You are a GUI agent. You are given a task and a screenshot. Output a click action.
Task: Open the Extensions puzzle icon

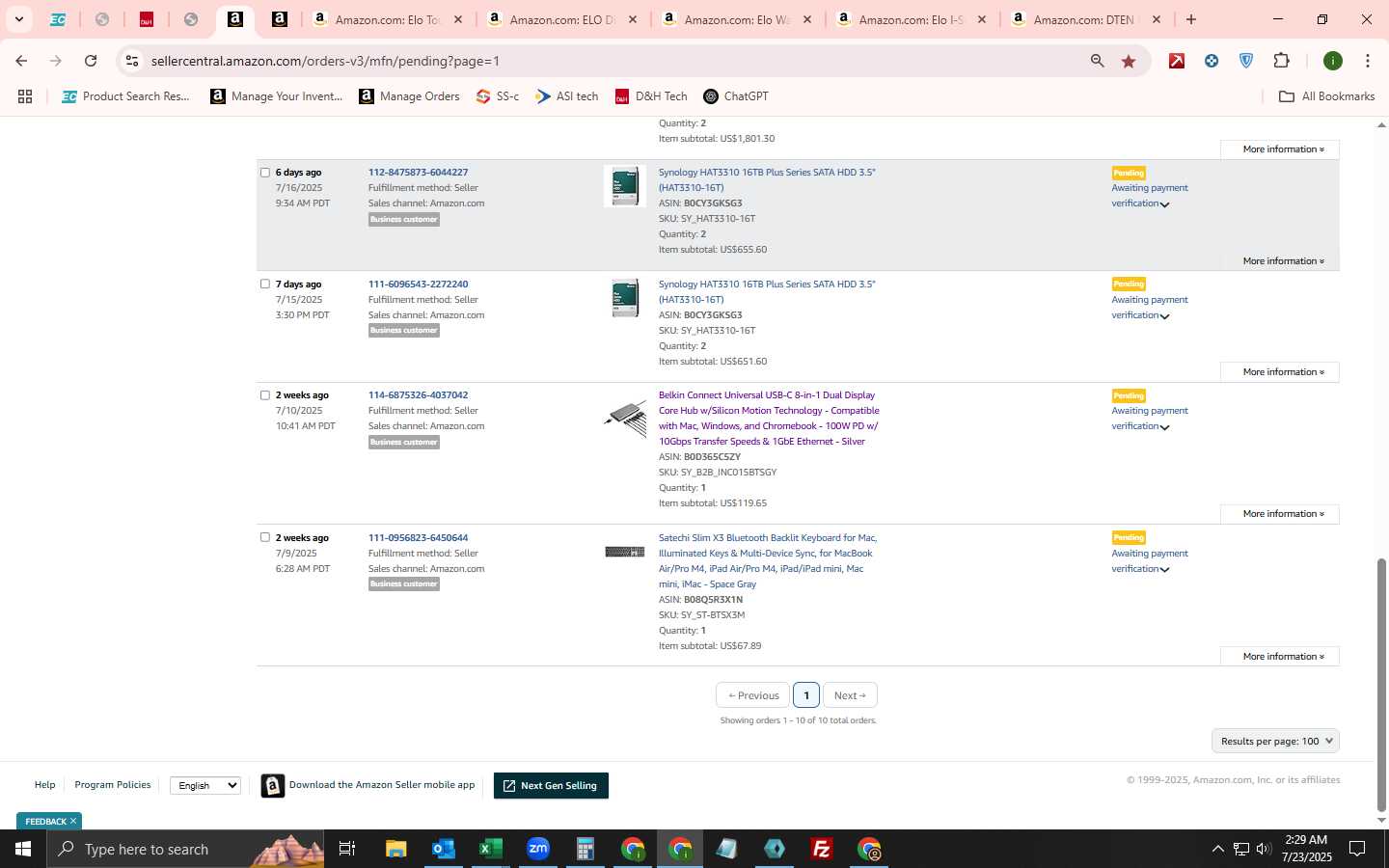coord(1281,61)
